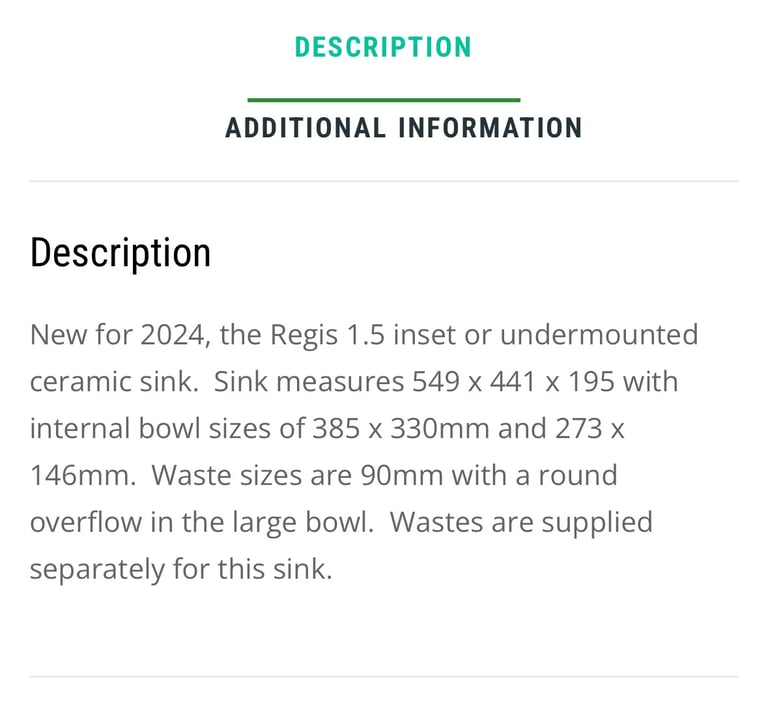The height and width of the screenshot is (705, 768).
Task: Switch to the ADDITIONAL INFORMATION tab
Action: click(x=404, y=128)
